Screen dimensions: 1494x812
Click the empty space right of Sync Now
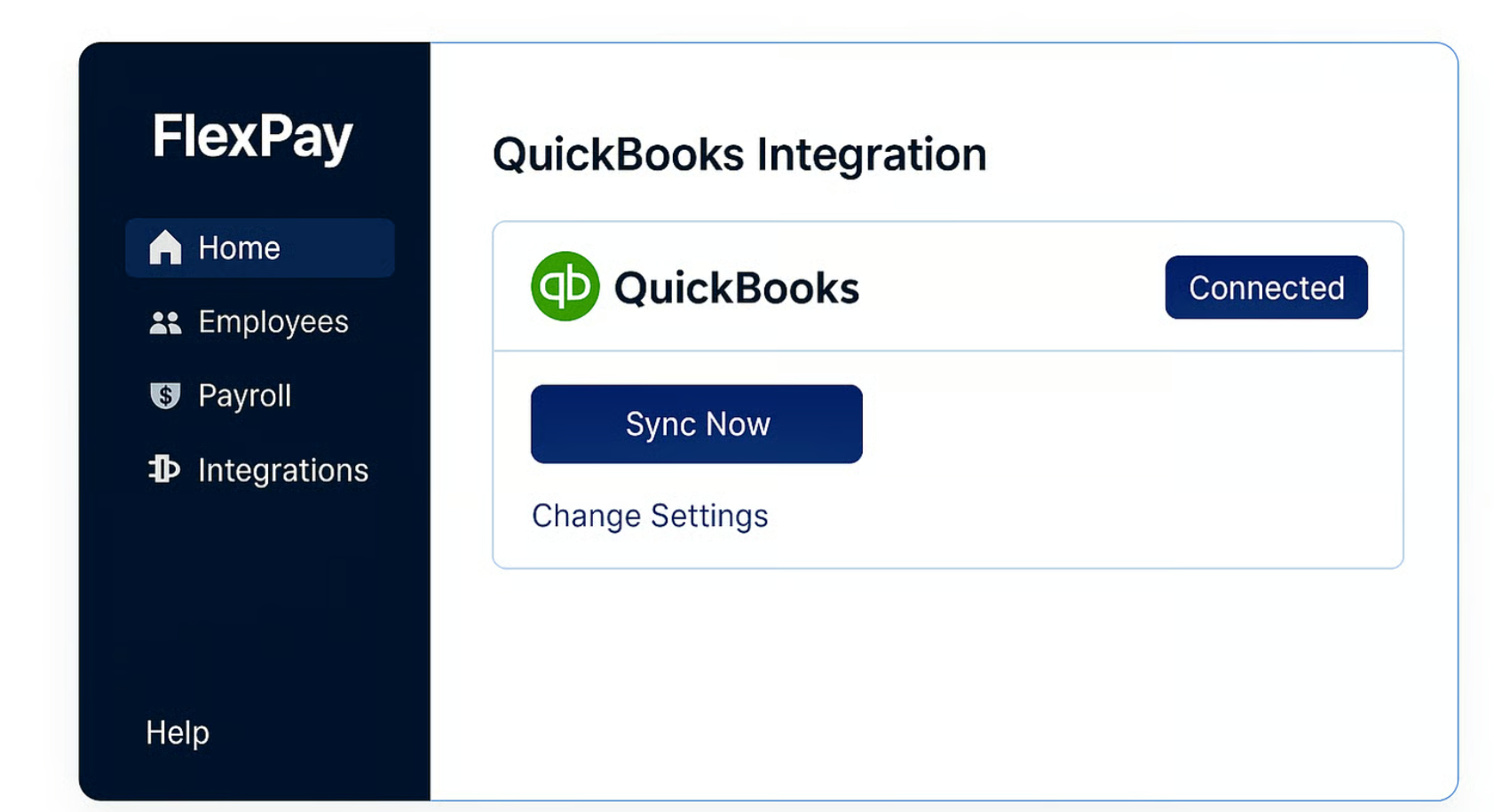tap(1127, 424)
